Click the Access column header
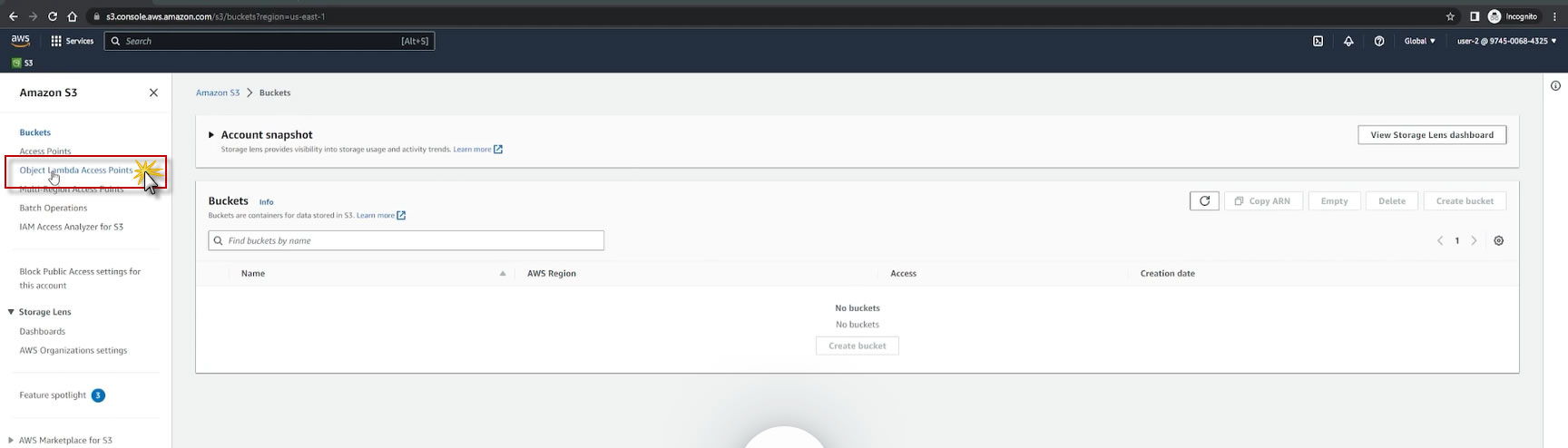1568x448 pixels. point(903,273)
